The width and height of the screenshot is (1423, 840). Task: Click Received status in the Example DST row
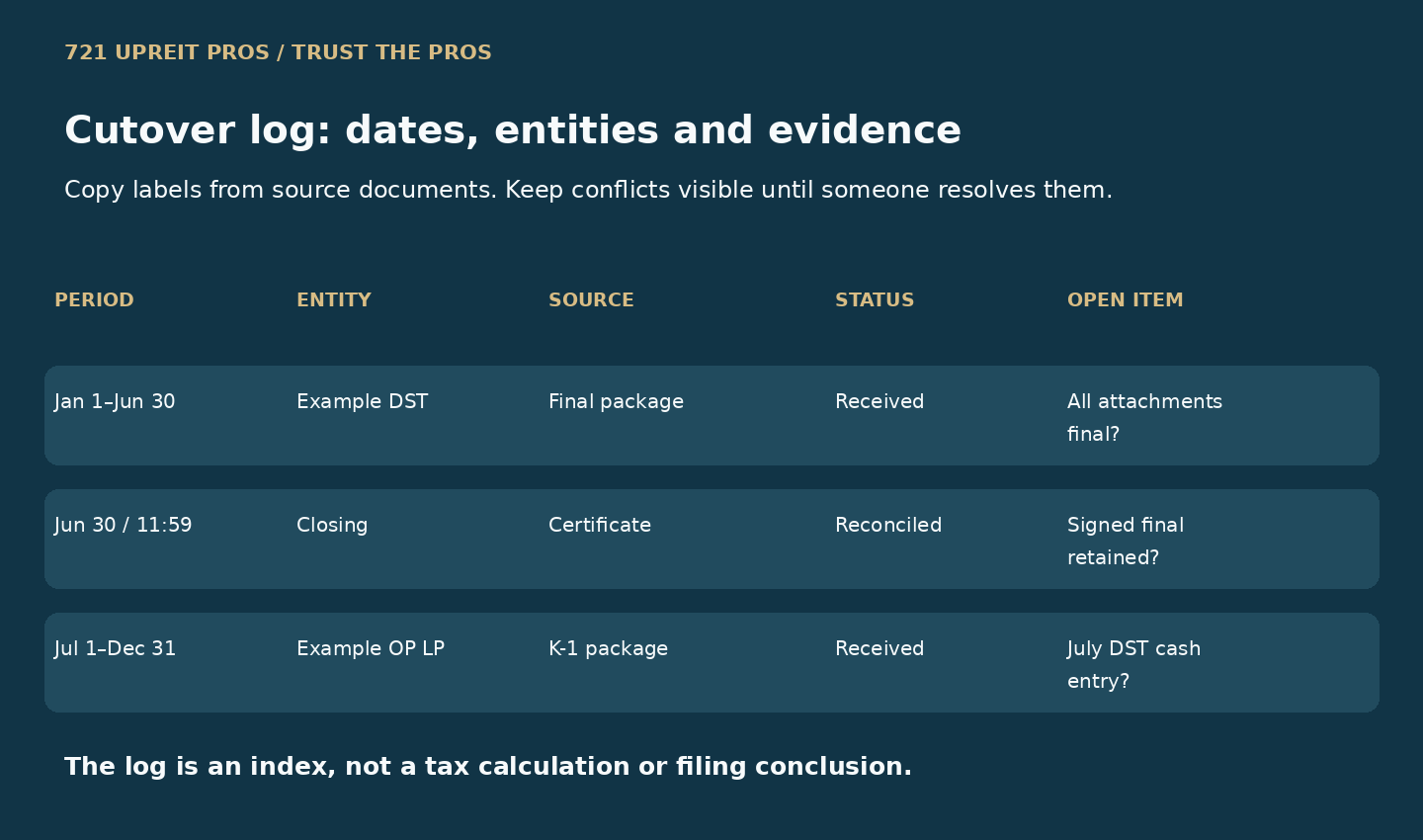point(879,402)
